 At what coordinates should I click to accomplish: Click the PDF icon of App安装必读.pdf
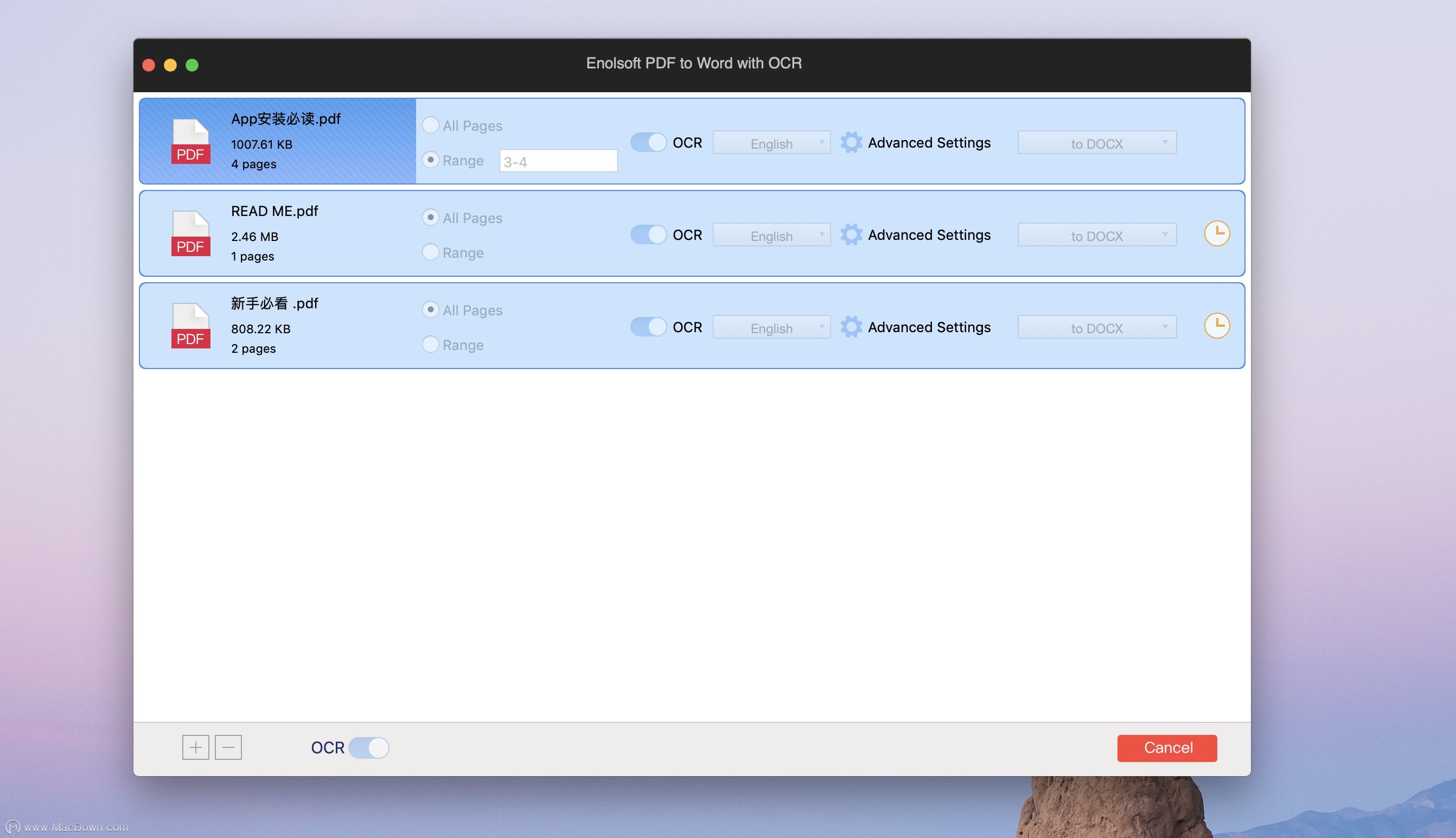190,142
